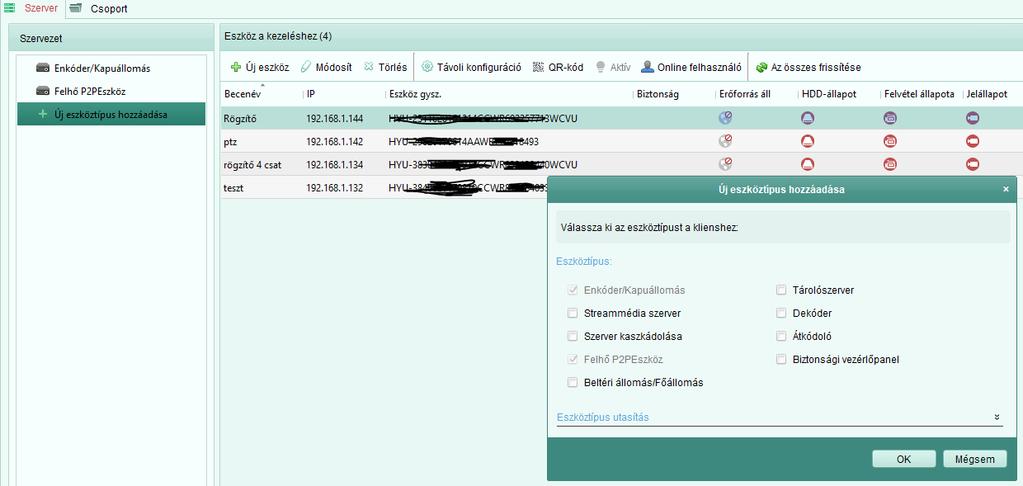Viewport: 1023px width, 486px height.
Task: Click the Módosít pencil icon
Action: point(305,67)
